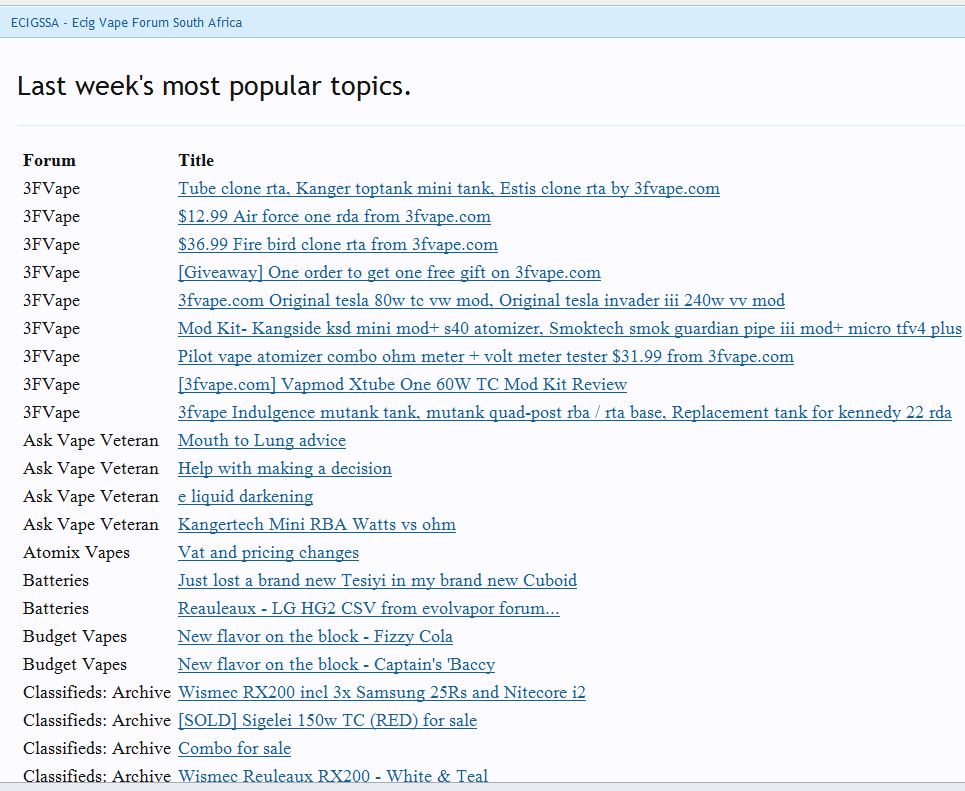Click 'Budget Vapes' beside Captain's 'Baccy topic
This screenshot has height=791, width=965.
point(75,665)
